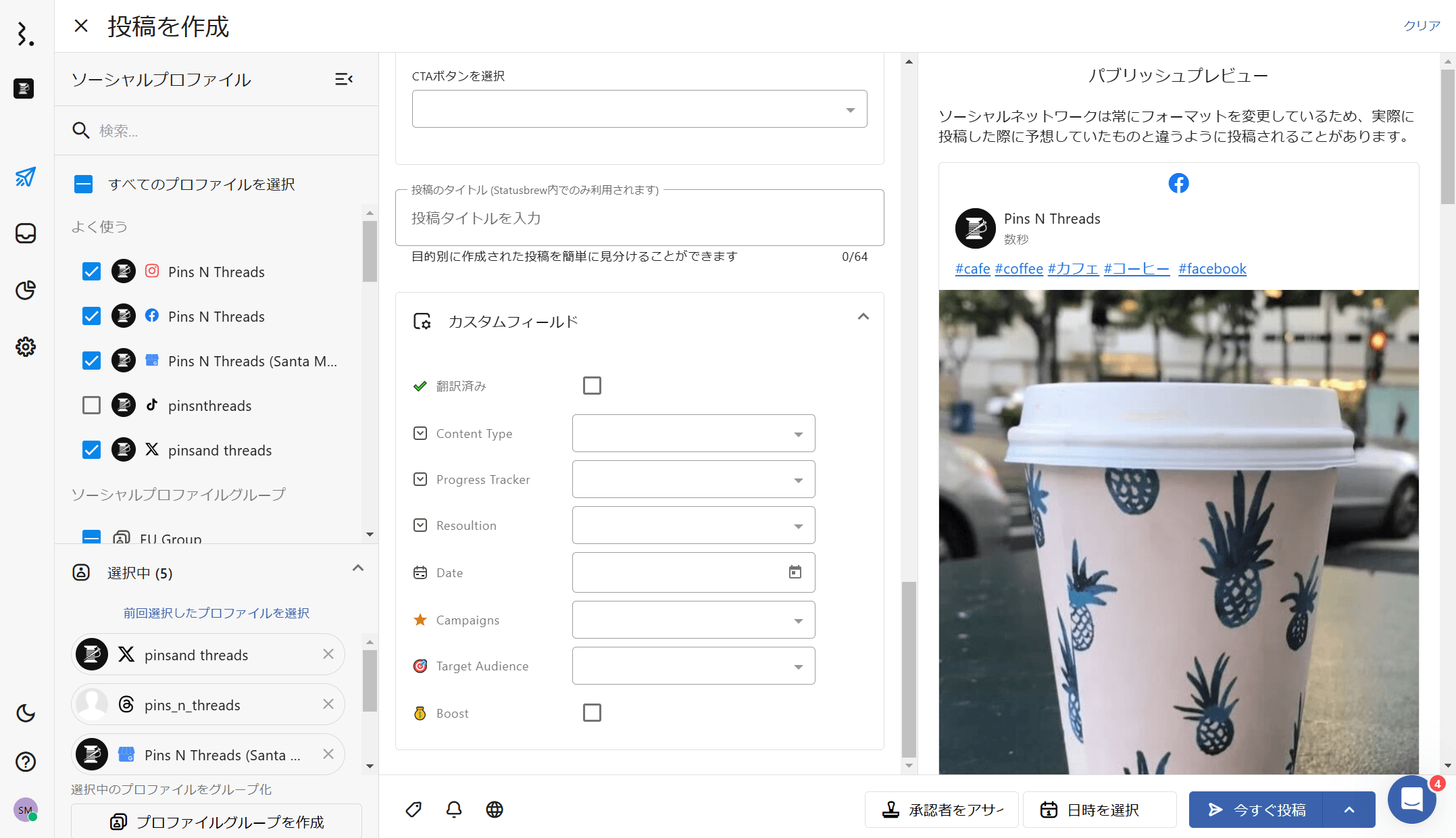Click the tag icon in bottom toolbar
1456x838 pixels.
coord(413,809)
